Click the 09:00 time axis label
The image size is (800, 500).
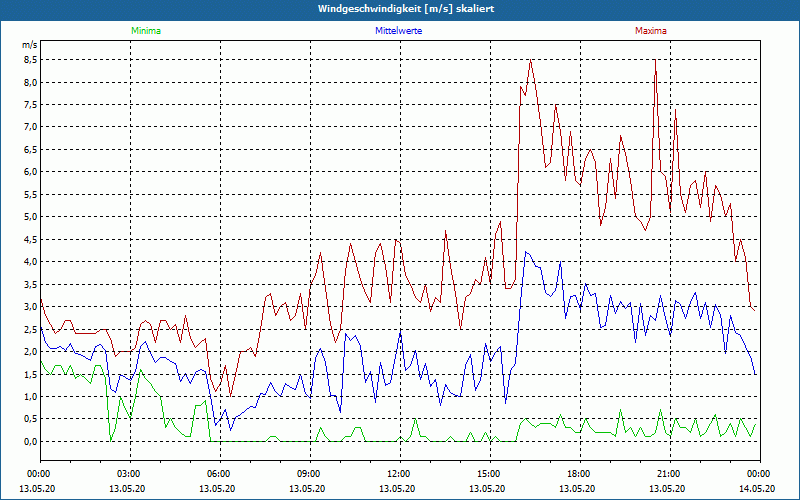tap(308, 474)
